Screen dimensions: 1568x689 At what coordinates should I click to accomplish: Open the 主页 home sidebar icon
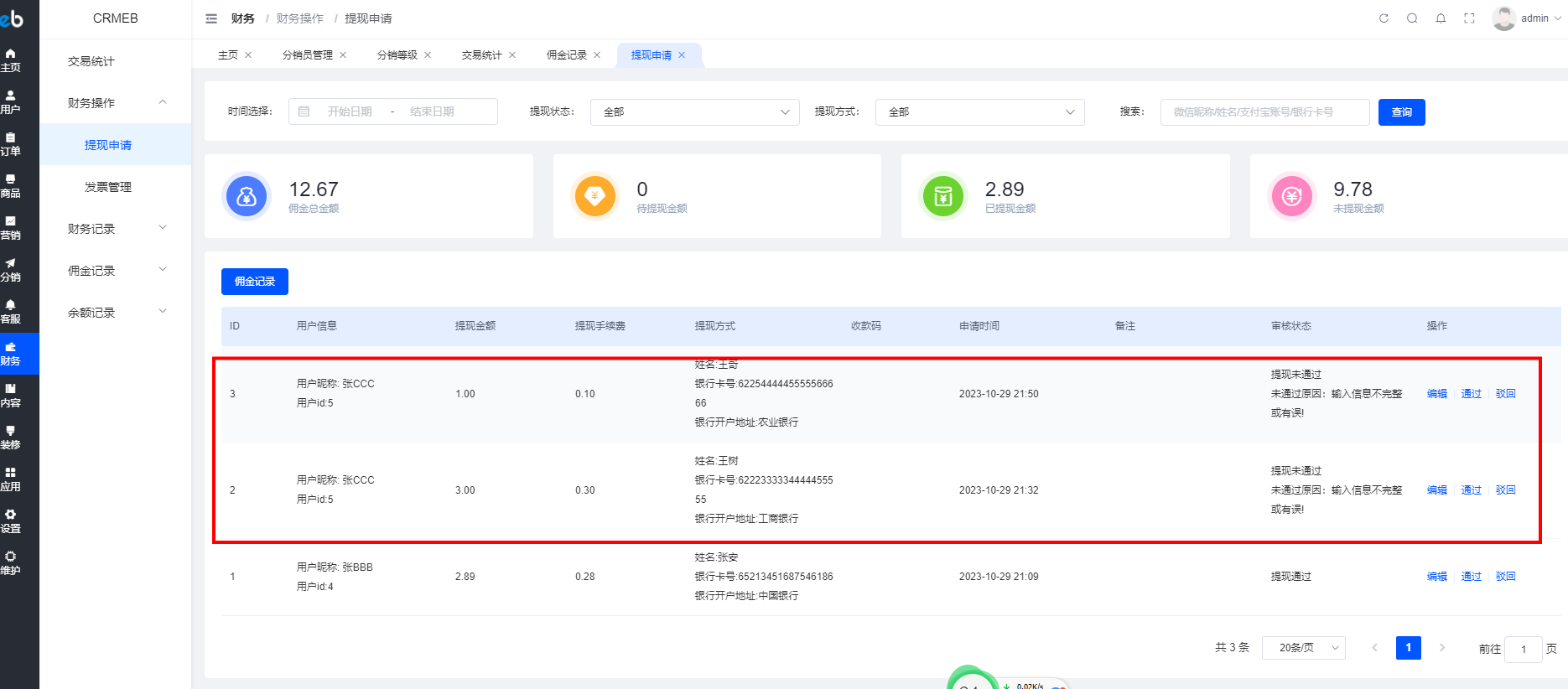pyautogui.click(x=10, y=60)
